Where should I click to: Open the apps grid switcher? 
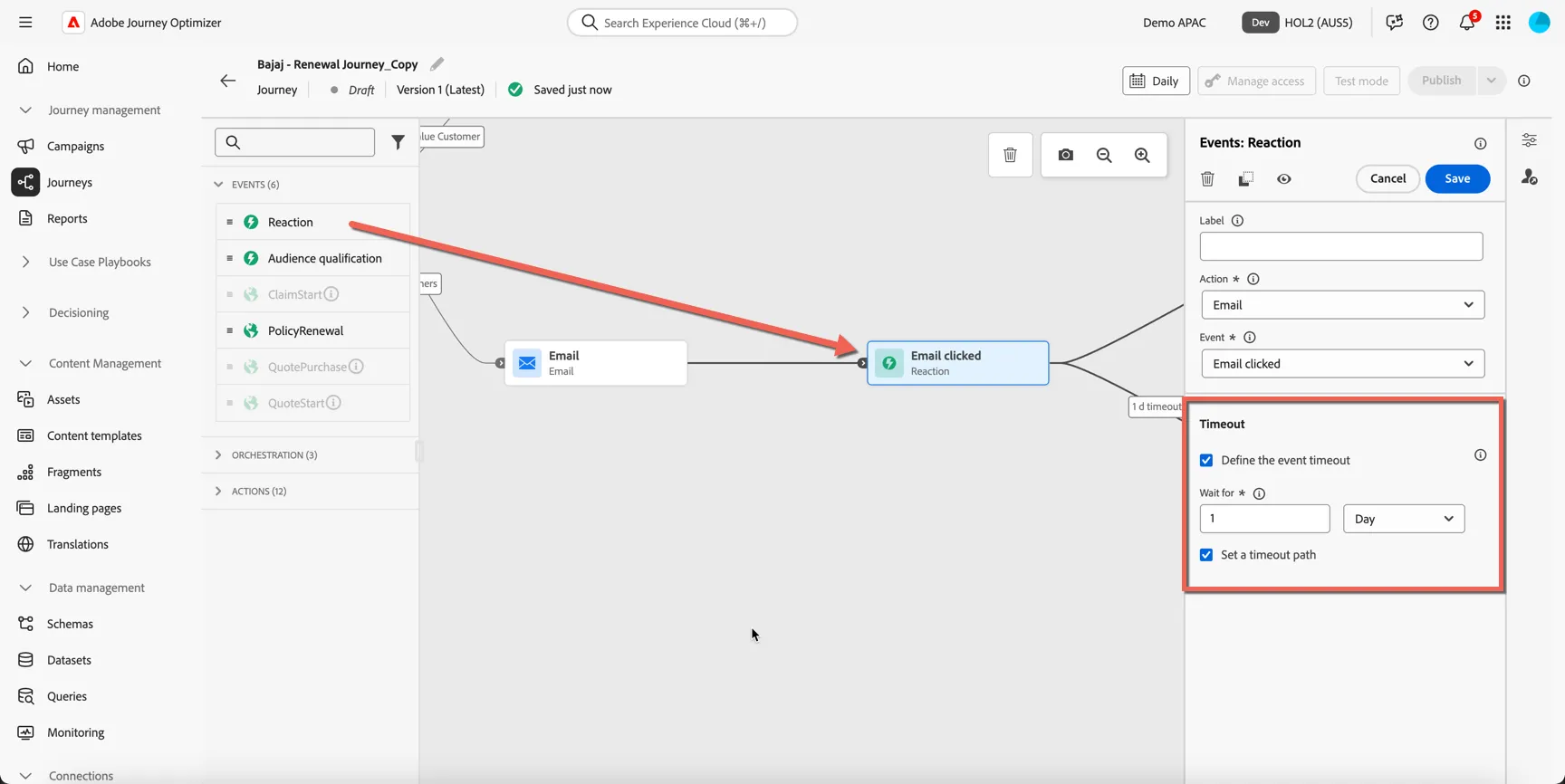(1503, 23)
